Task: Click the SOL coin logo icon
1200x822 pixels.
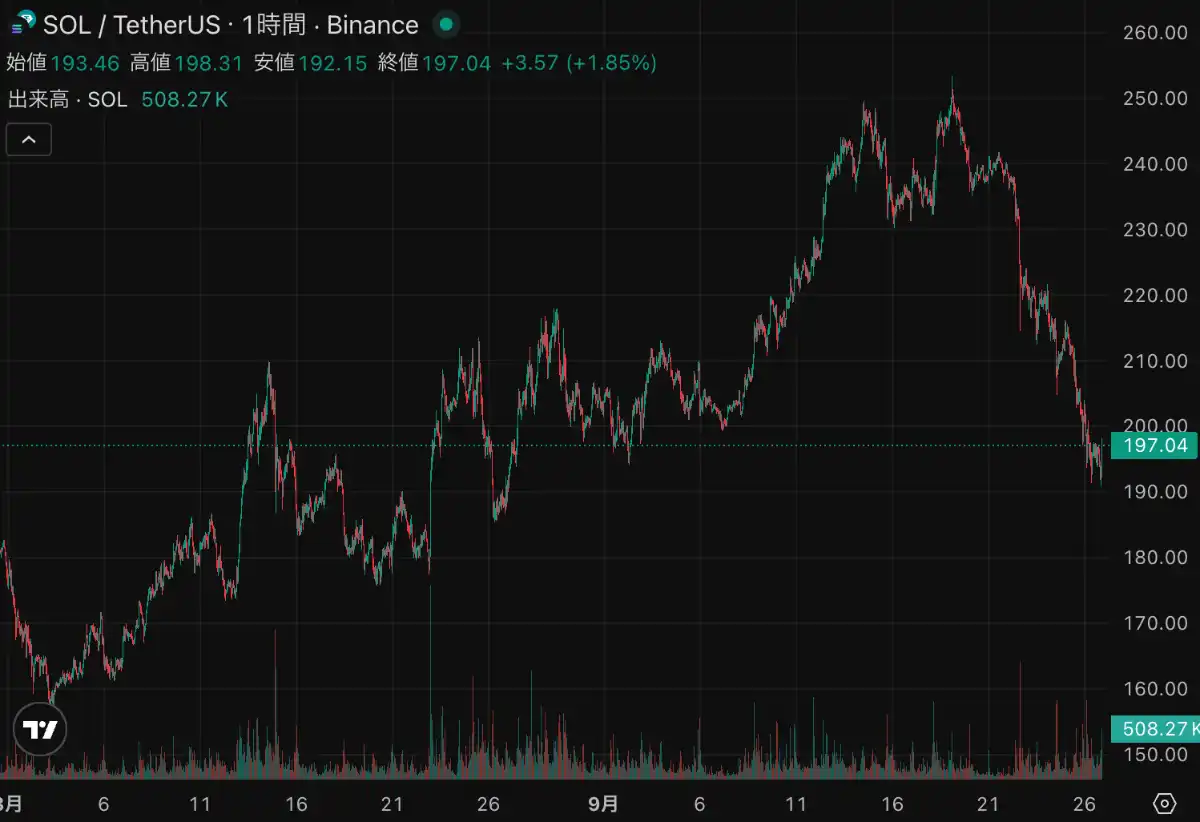Action: point(23,24)
